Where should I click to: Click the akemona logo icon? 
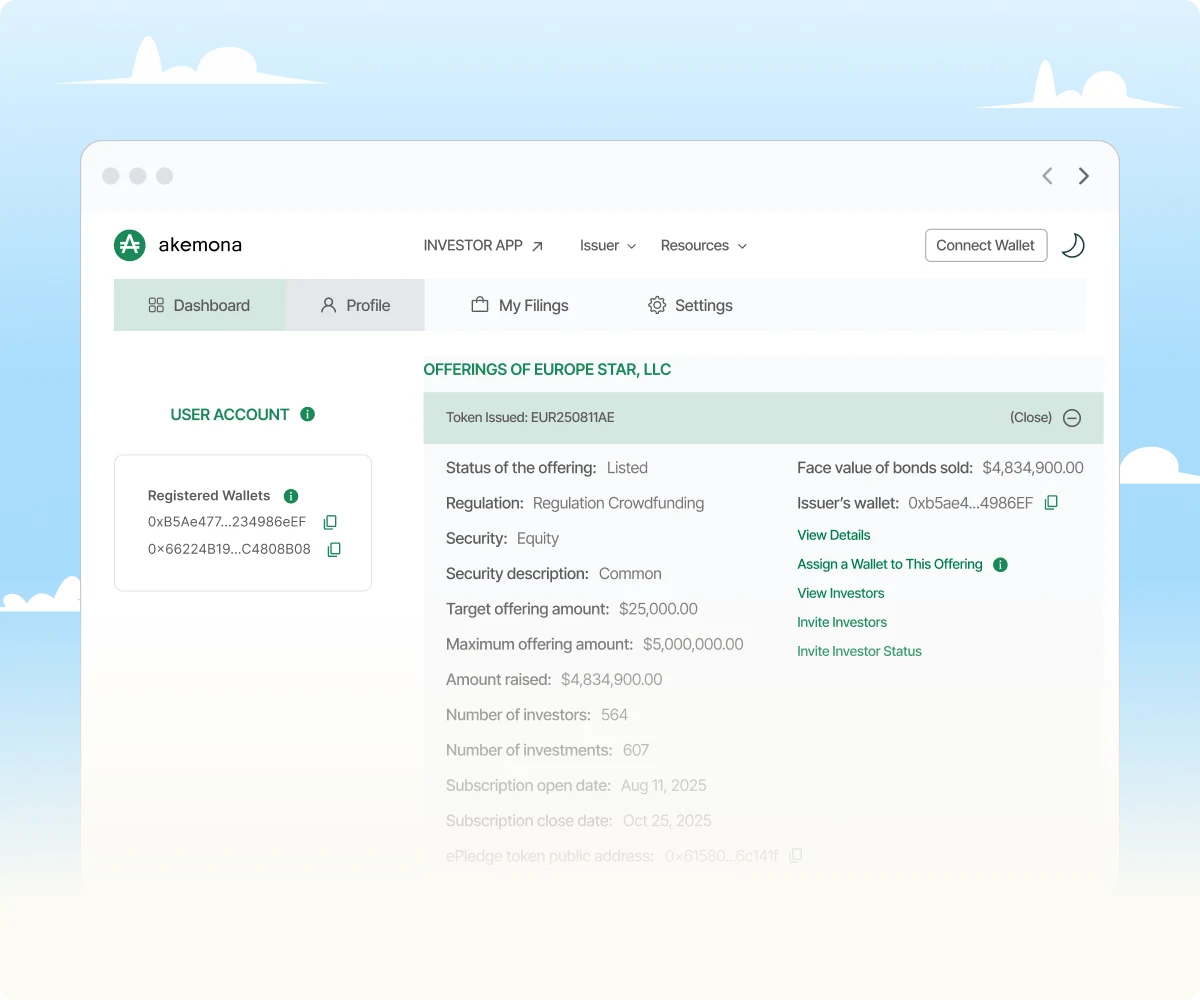(130, 245)
